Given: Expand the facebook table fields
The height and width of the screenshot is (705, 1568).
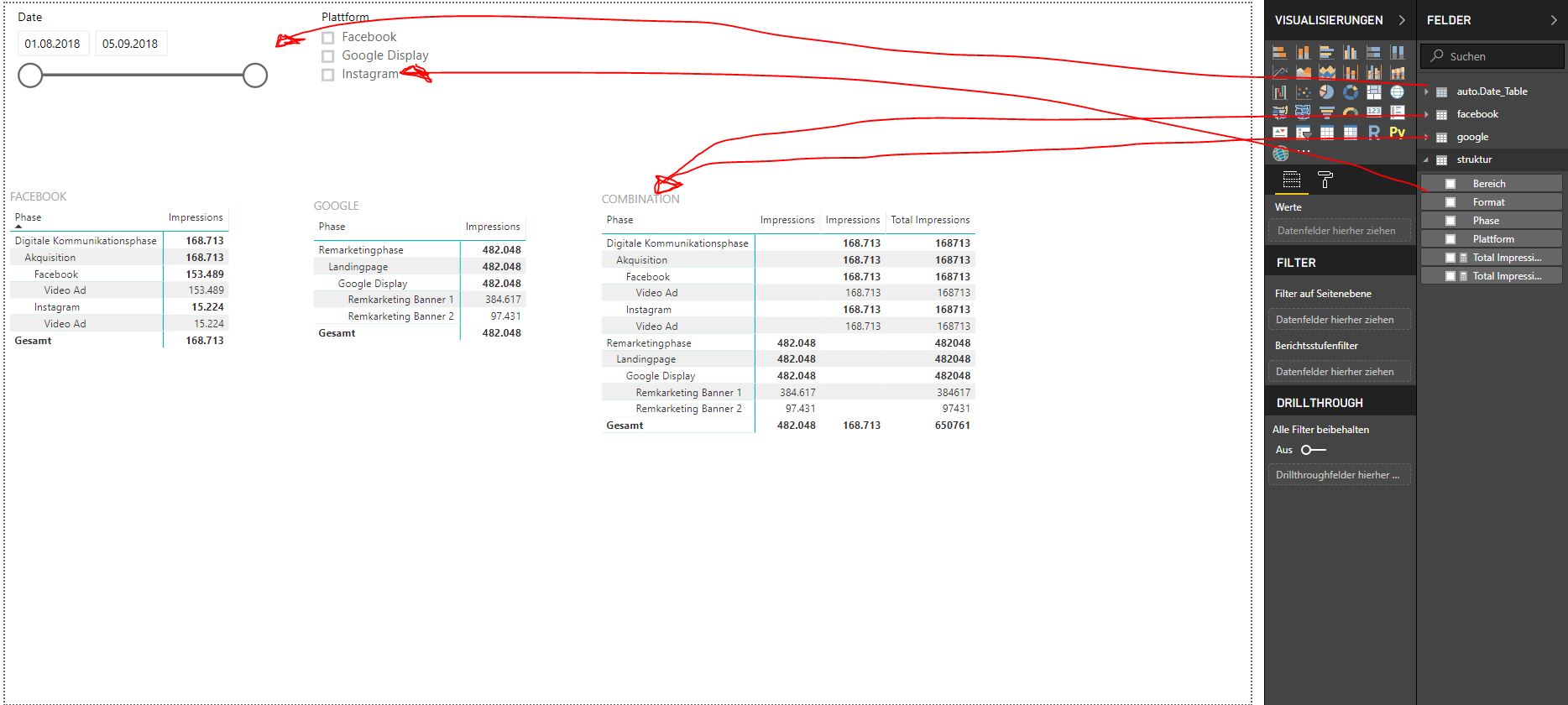Looking at the screenshot, I should click(1426, 114).
